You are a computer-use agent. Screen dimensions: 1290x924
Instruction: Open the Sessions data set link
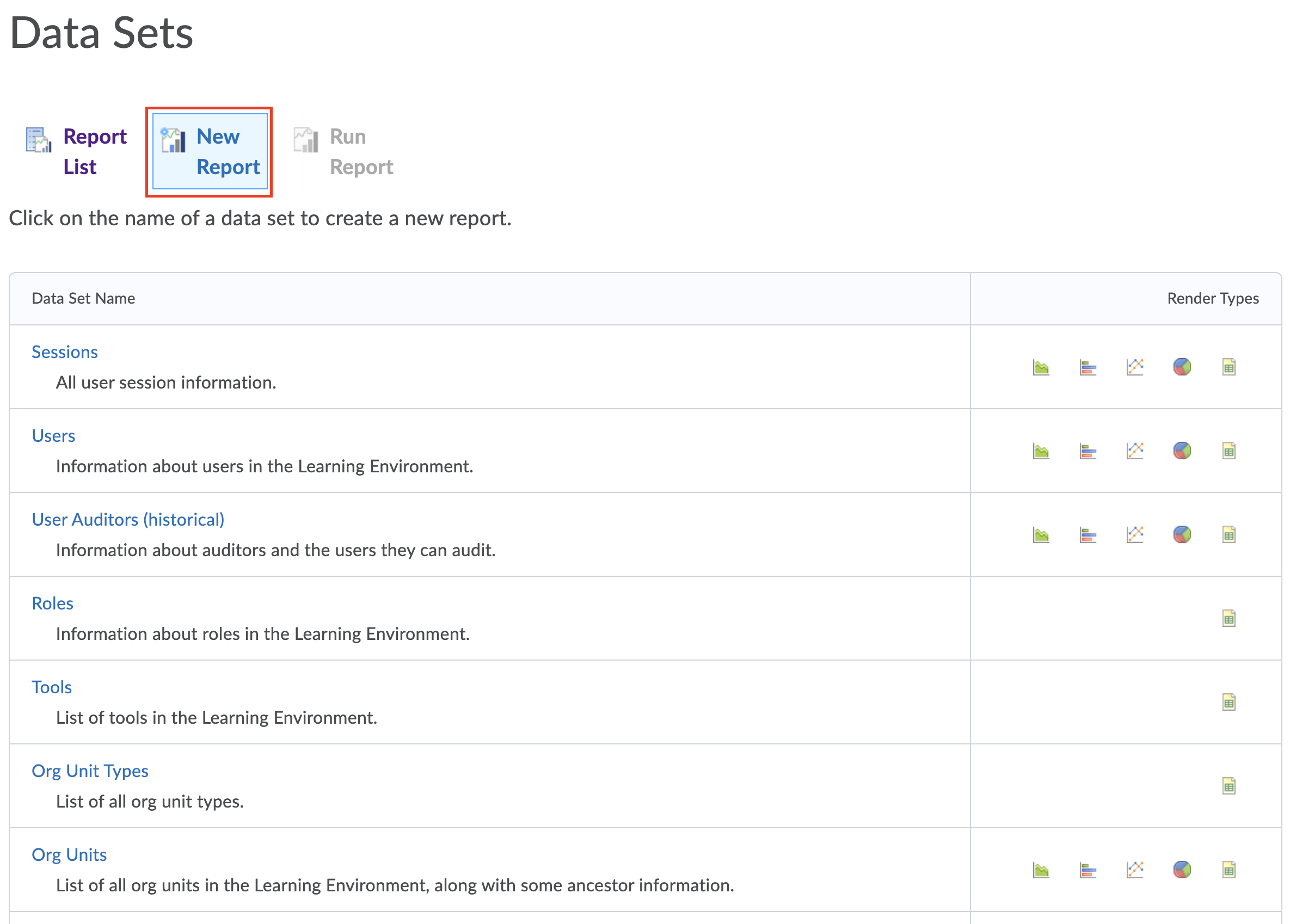pyautogui.click(x=64, y=352)
